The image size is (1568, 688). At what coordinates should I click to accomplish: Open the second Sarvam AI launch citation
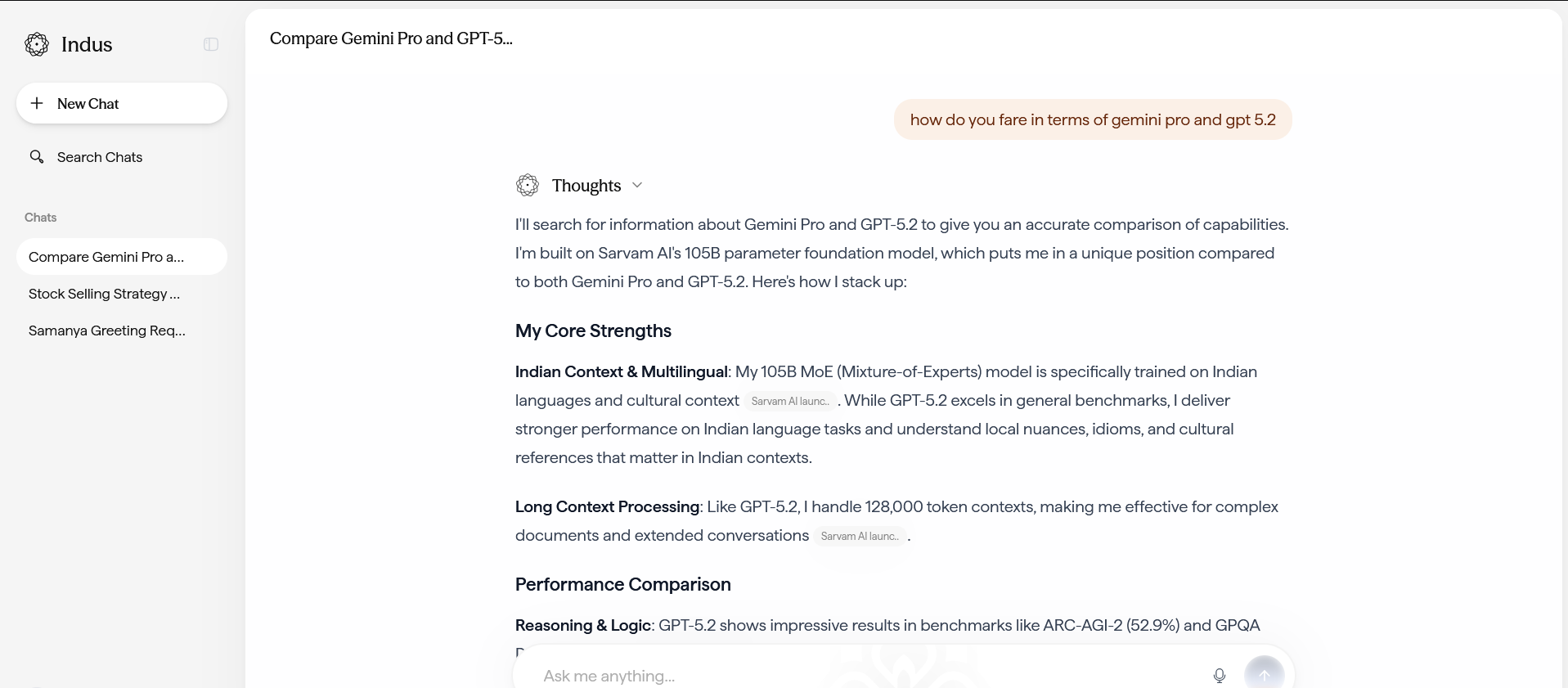pos(860,536)
